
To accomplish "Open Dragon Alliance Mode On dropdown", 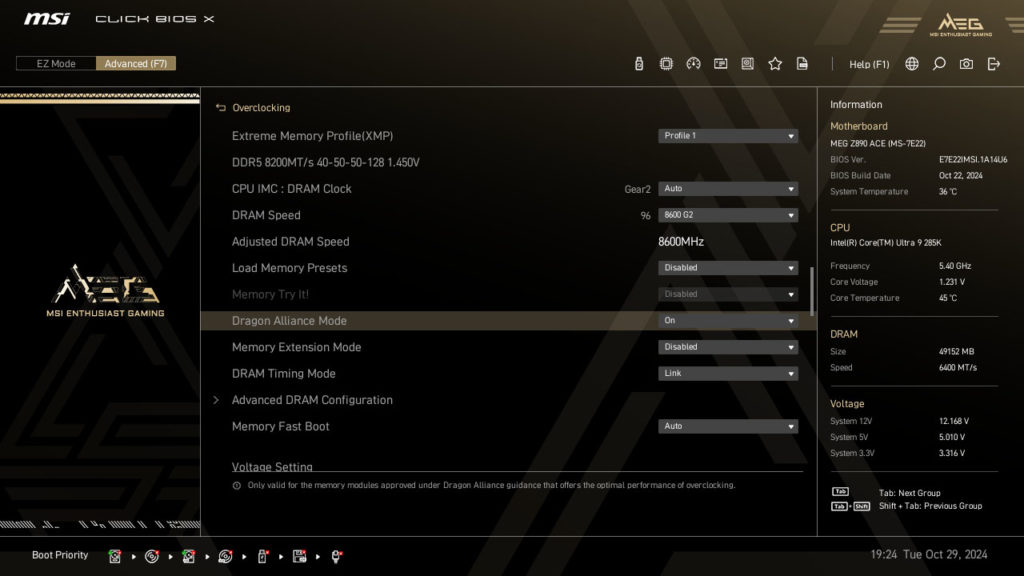I will (728, 321).
